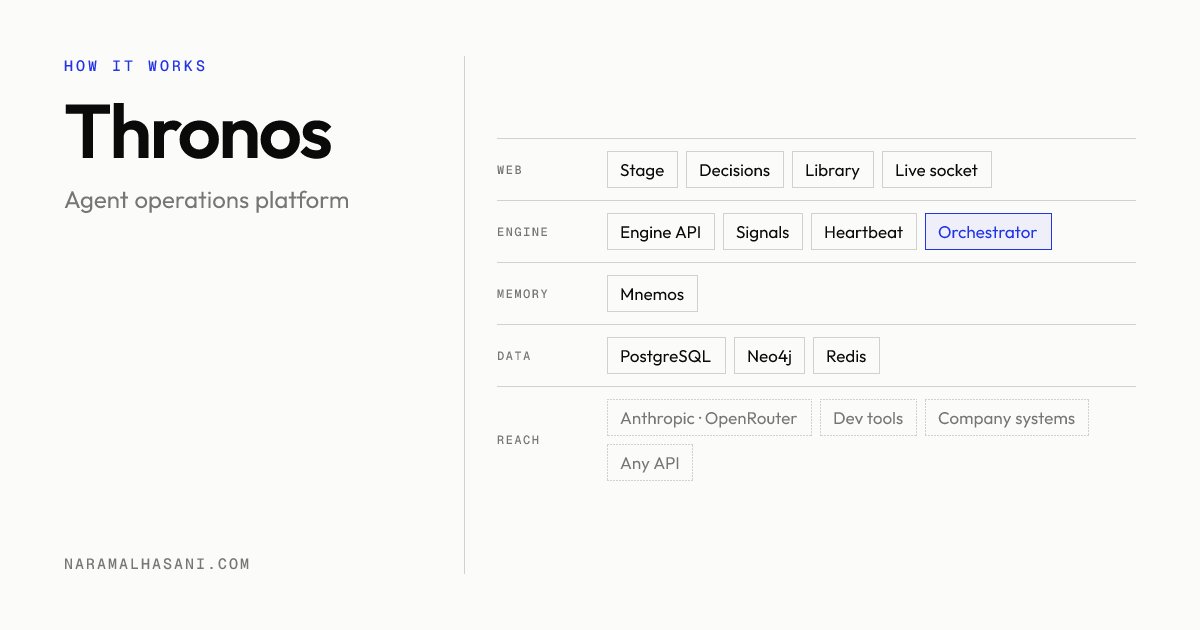Select the Engine API box
Viewport: 1200px width, 630px height.
pos(661,232)
